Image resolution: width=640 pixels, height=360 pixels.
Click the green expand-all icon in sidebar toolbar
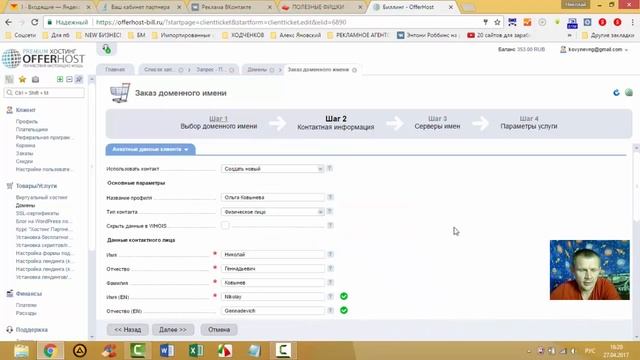(x=60, y=79)
